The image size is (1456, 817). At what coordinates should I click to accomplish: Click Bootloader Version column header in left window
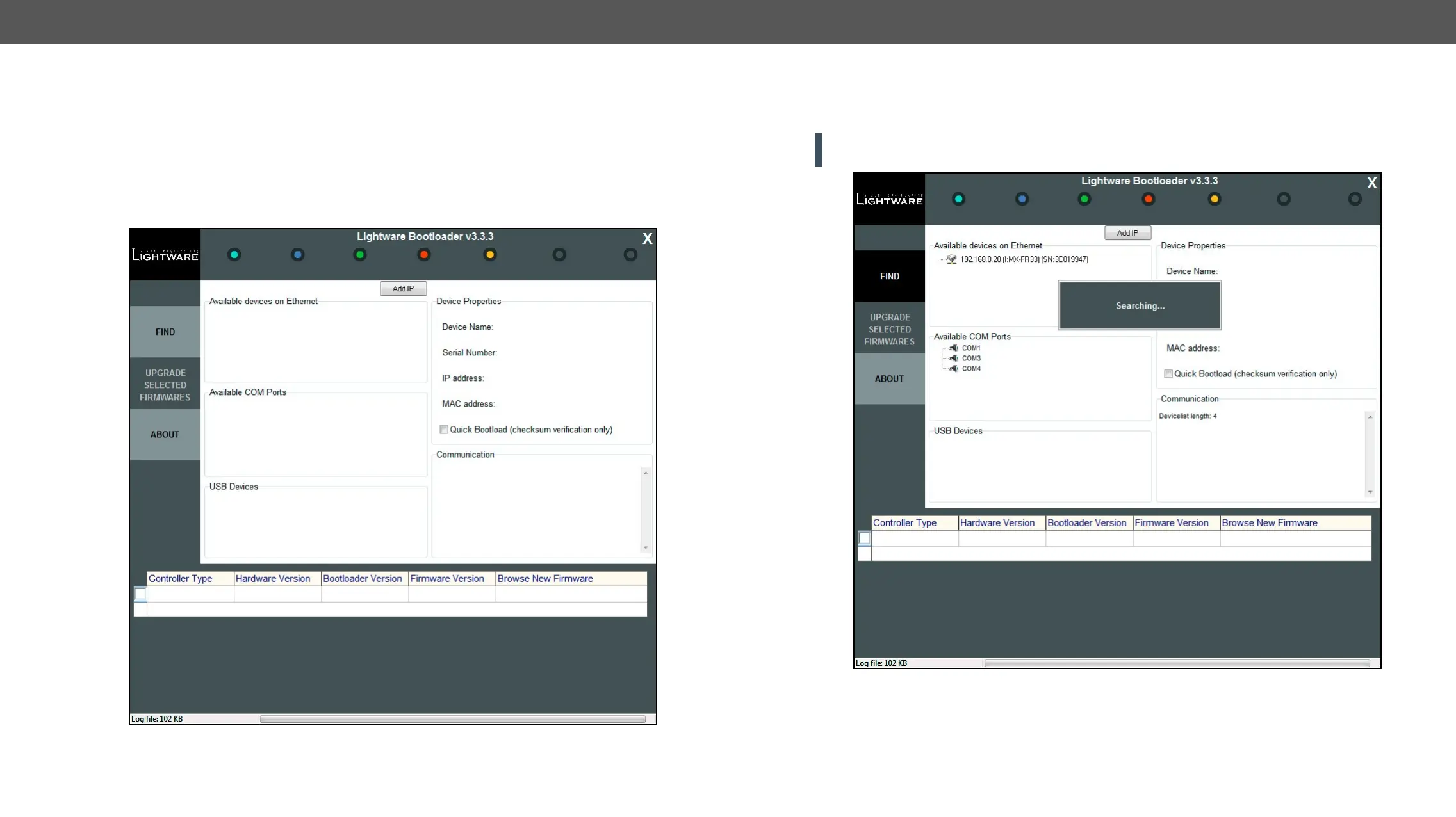(364, 579)
